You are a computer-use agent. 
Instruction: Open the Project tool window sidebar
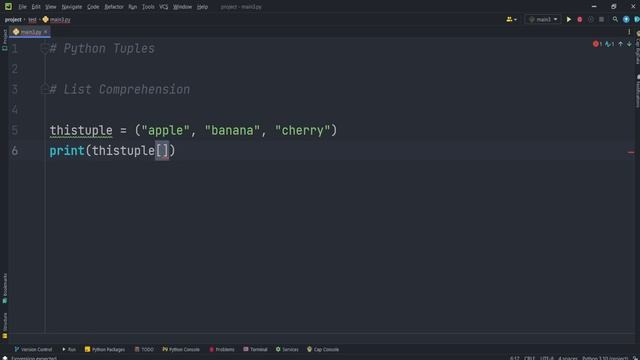coord(4,40)
